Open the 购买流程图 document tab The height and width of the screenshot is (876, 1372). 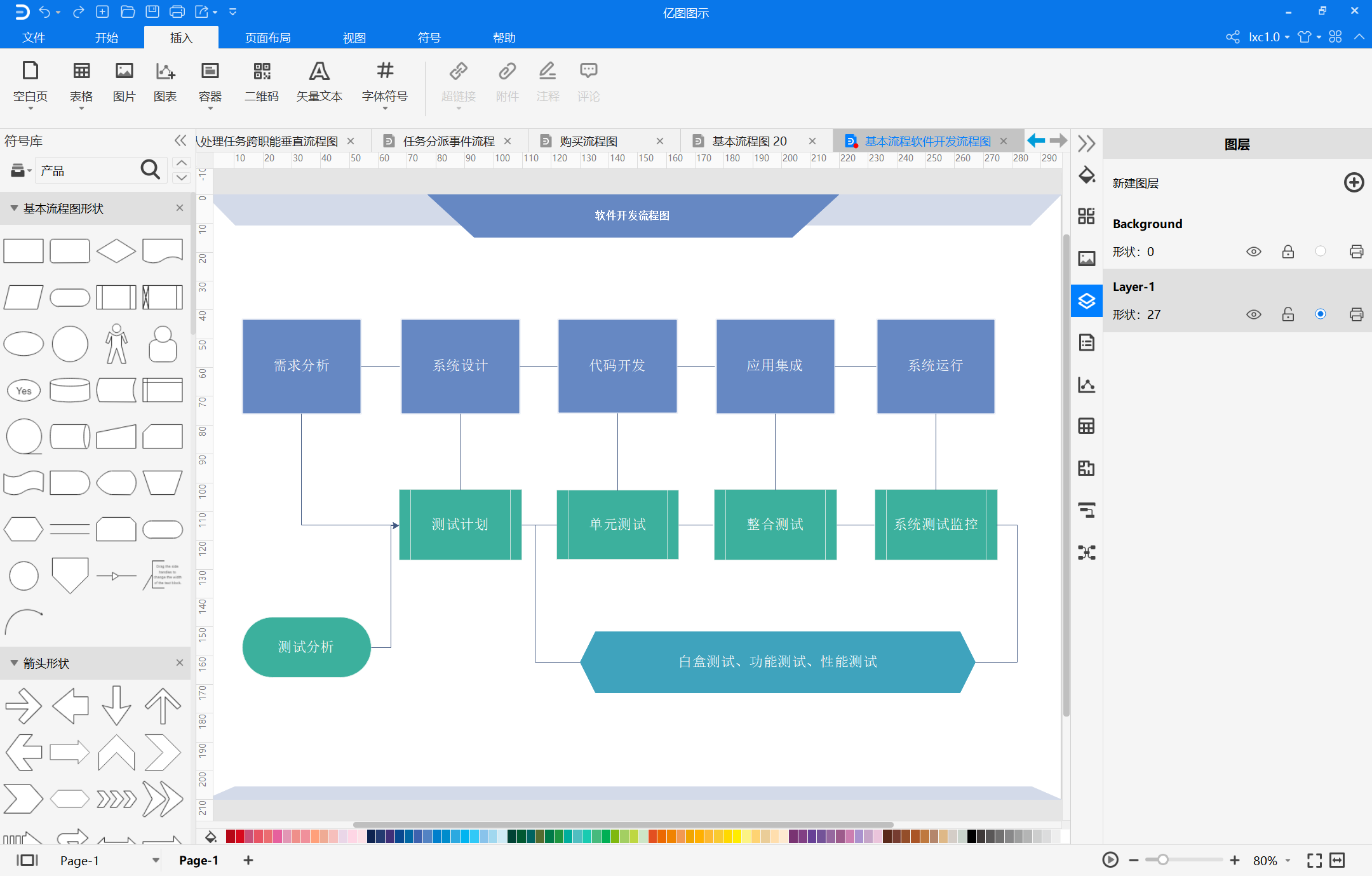pyautogui.click(x=588, y=141)
